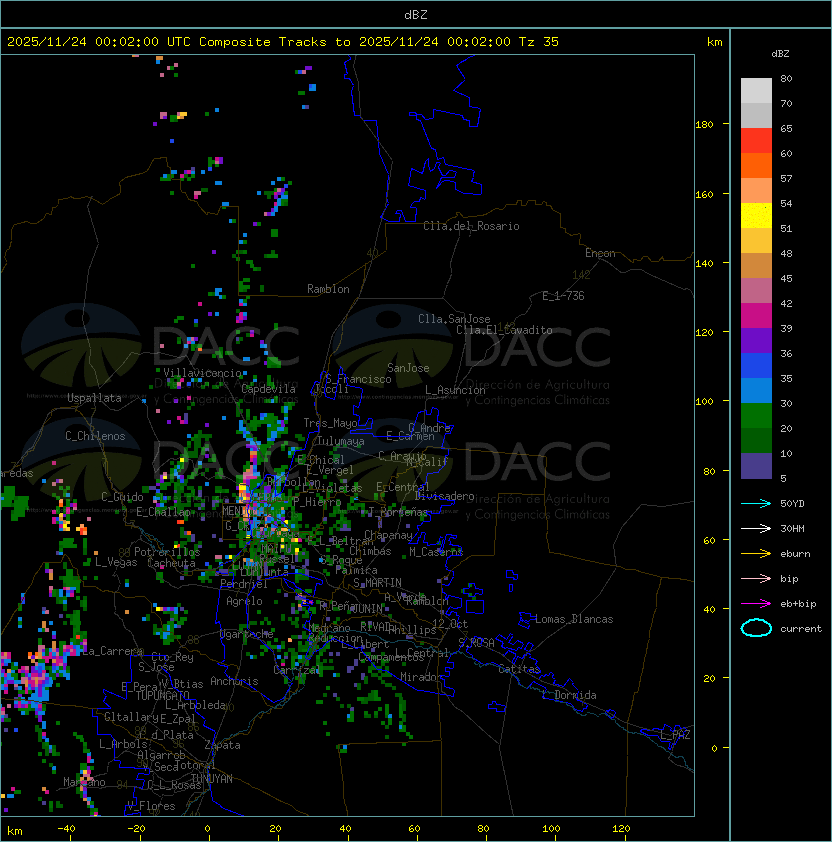Select the red 60-65 dBZ swatch

[x=756, y=141]
